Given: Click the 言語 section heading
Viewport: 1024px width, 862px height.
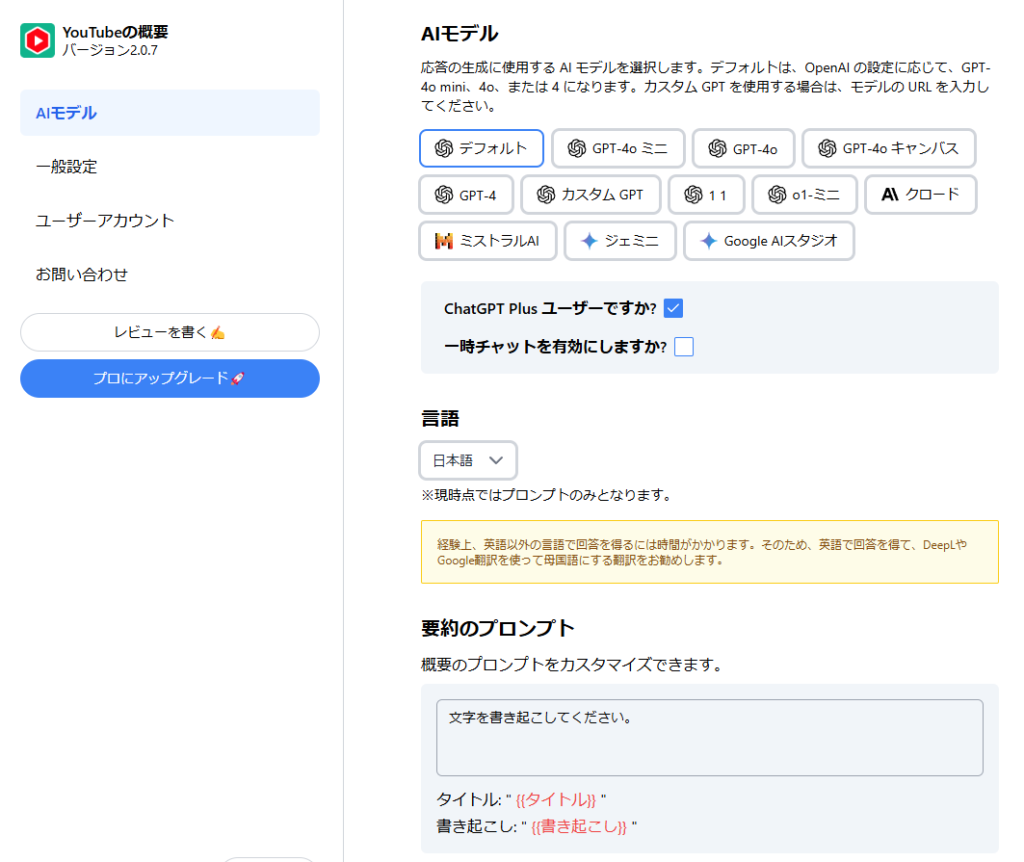Looking at the screenshot, I should pos(440,419).
